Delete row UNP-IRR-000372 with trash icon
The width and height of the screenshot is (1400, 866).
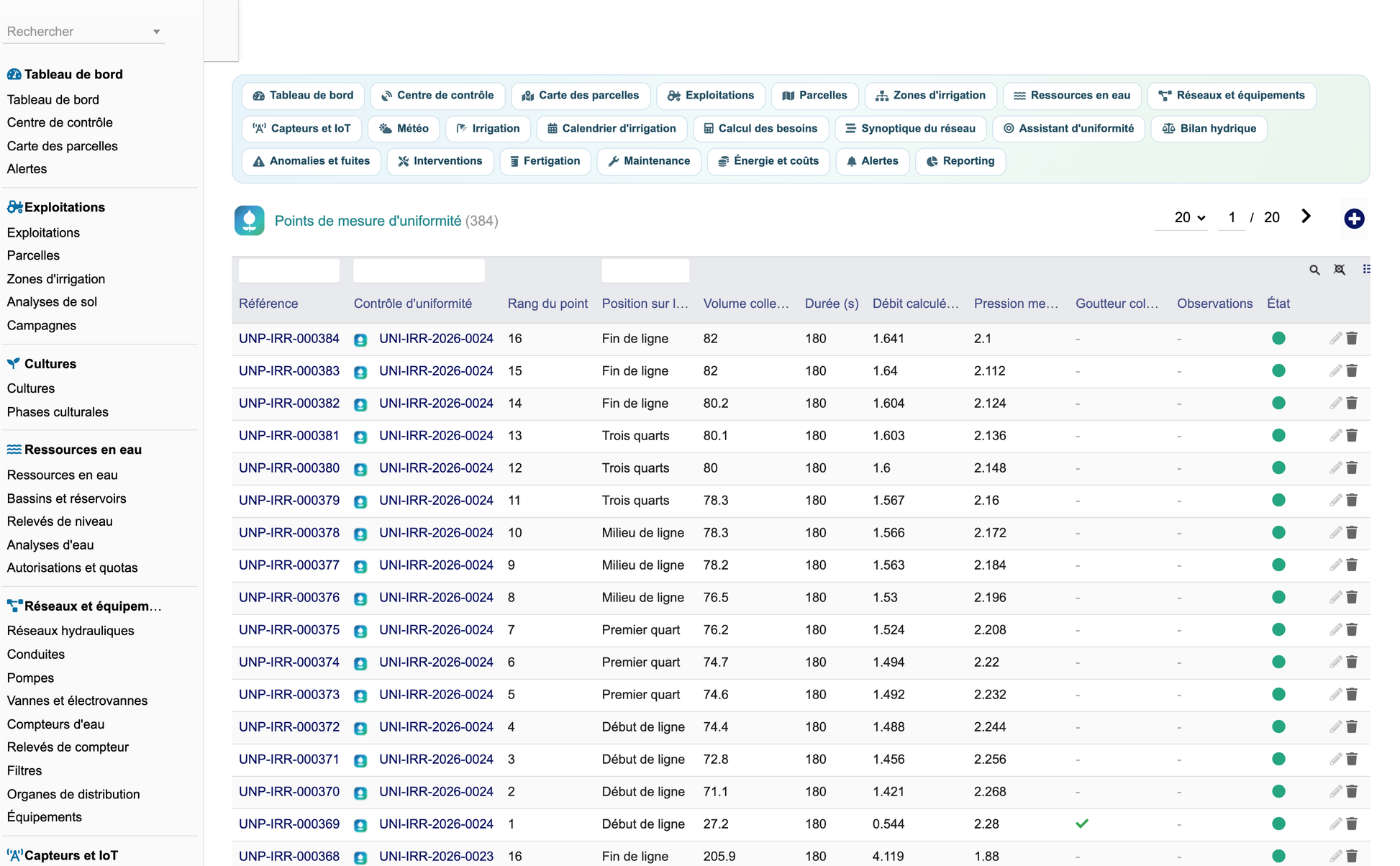pos(1352,726)
